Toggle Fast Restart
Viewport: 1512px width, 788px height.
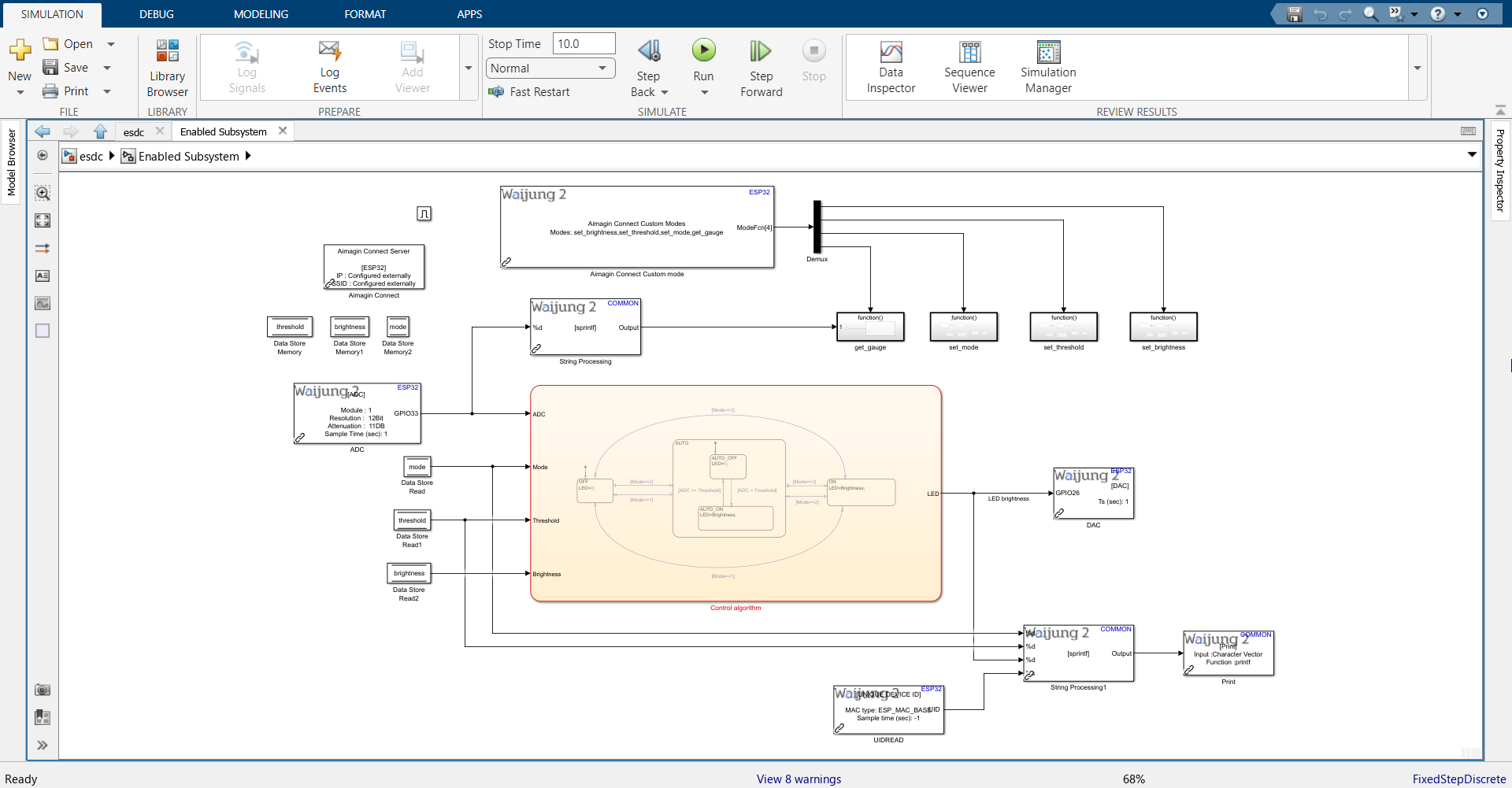tap(529, 92)
